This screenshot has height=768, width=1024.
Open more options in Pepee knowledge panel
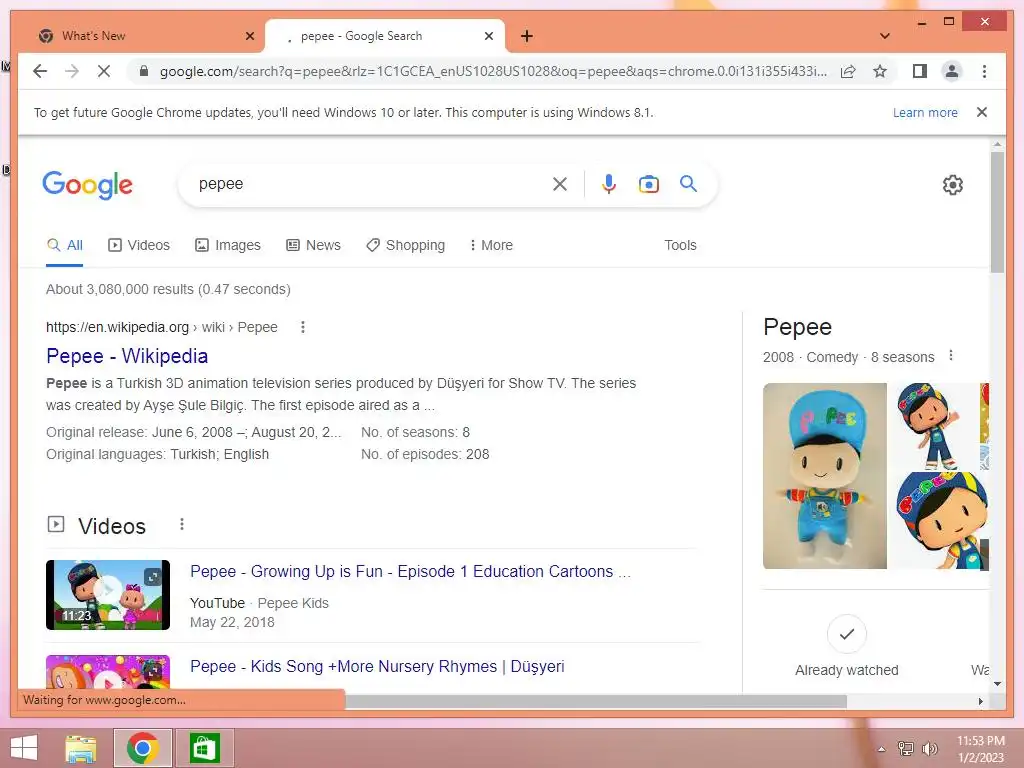[951, 356]
